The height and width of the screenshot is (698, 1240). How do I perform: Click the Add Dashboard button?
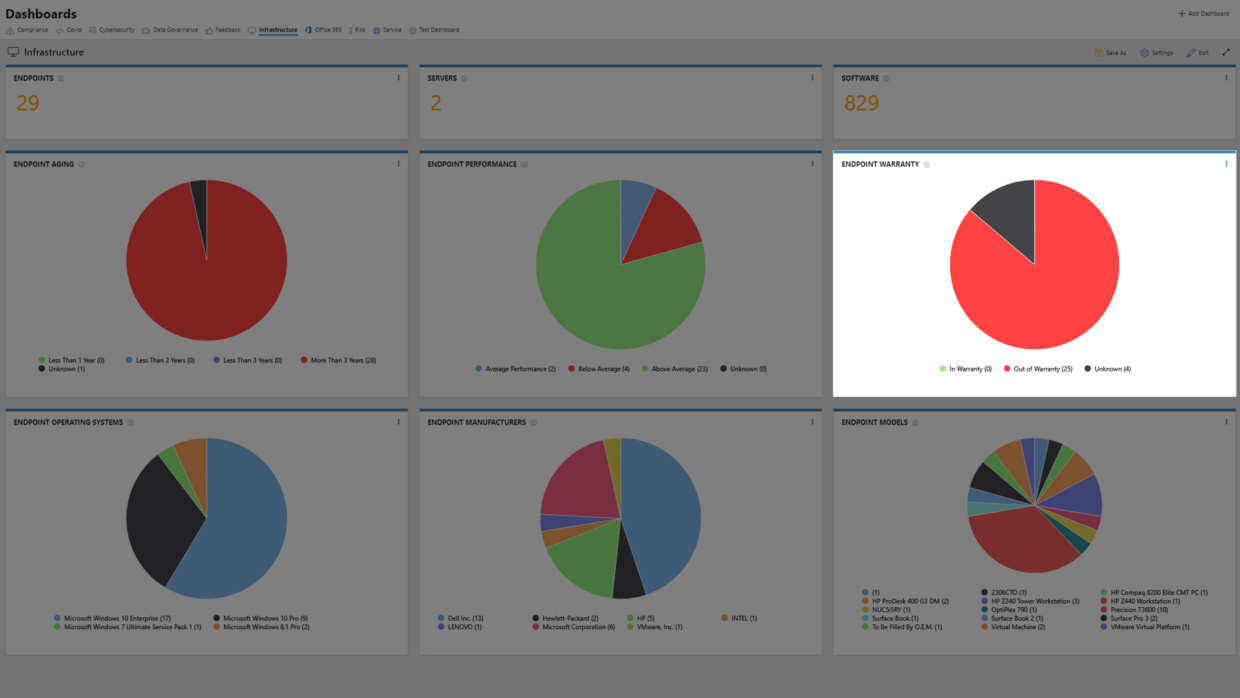[x=1203, y=14]
